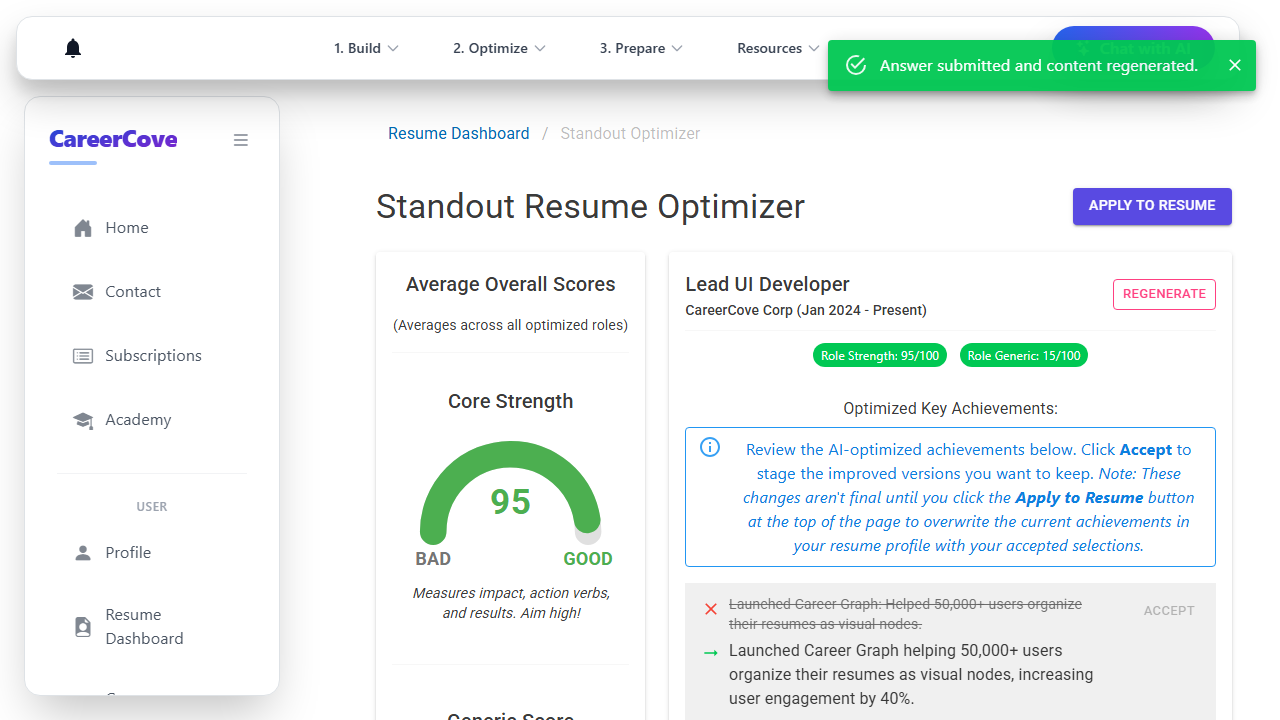Expand the 3. Prepare menu
Image resolution: width=1280 pixels, height=720 pixels.
641,48
